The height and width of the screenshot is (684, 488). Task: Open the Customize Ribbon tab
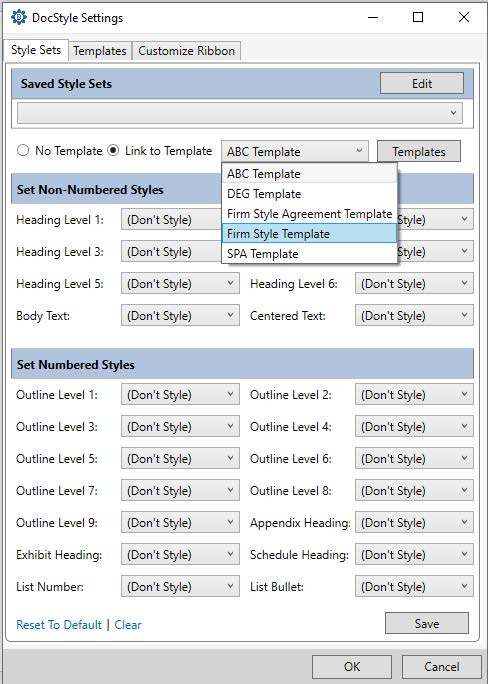(186, 51)
